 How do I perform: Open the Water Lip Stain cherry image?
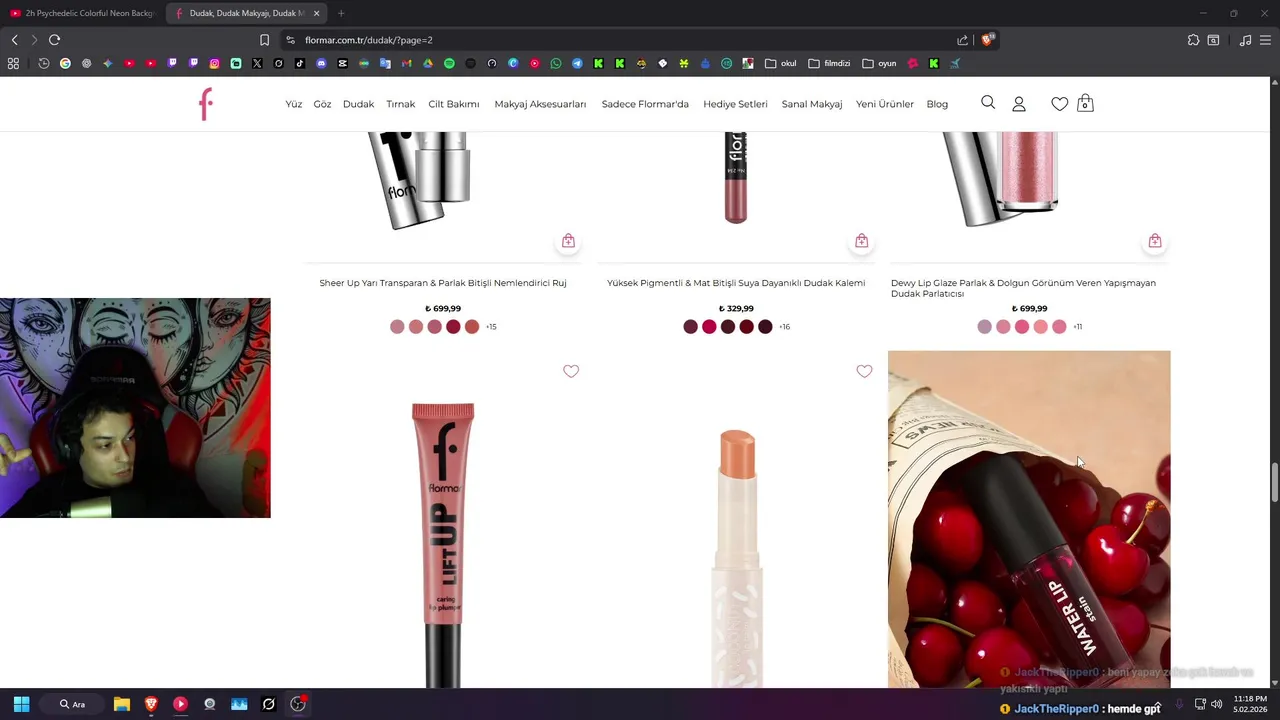1029,519
